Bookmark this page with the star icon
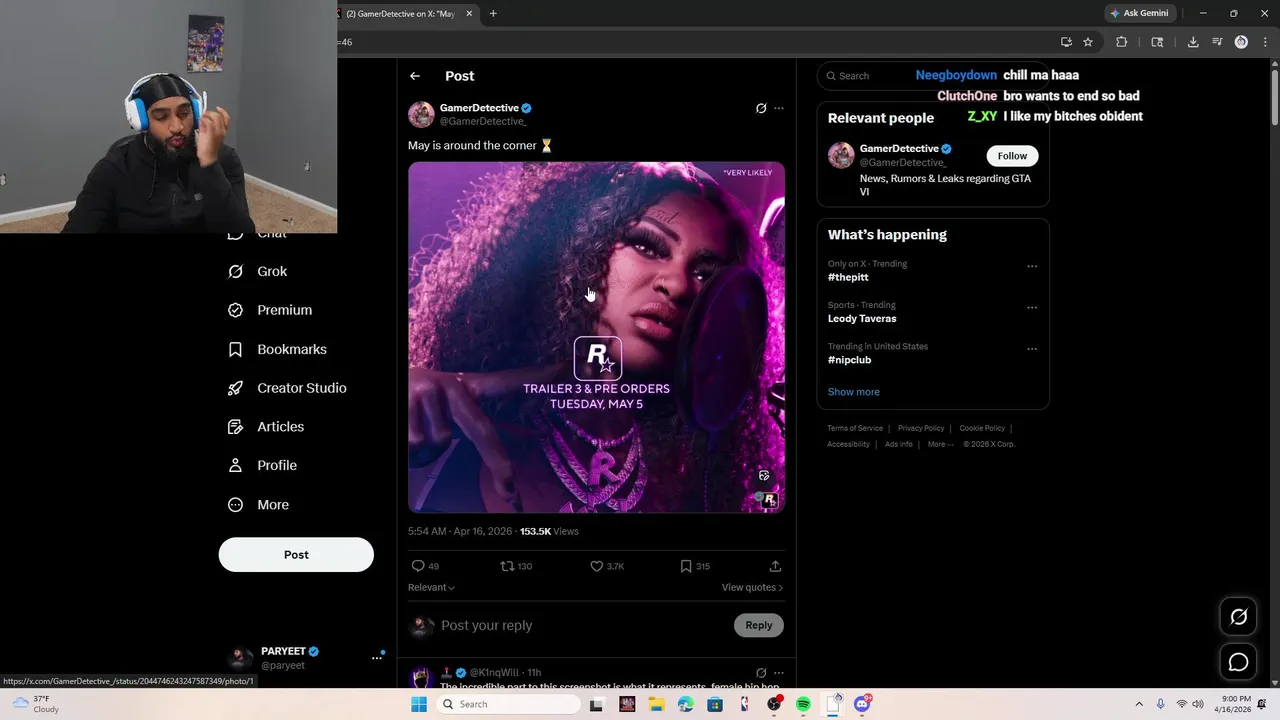Viewport: 1280px width, 720px height. (1088, 42)
